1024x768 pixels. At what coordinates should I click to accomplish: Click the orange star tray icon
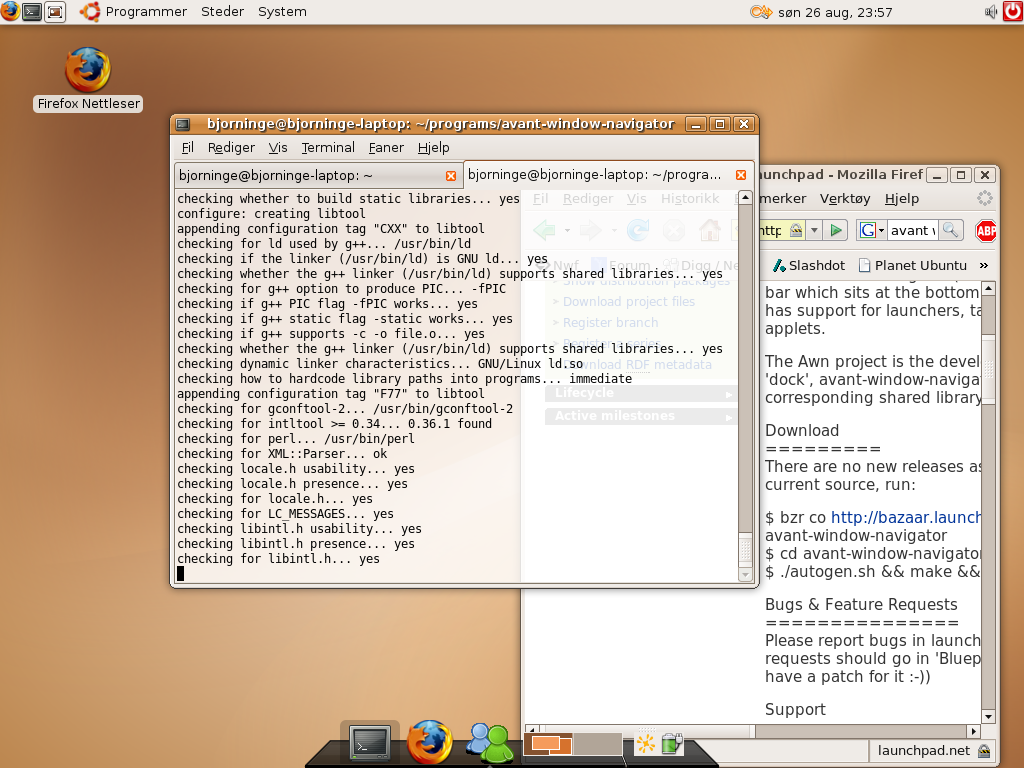point(646,744)
